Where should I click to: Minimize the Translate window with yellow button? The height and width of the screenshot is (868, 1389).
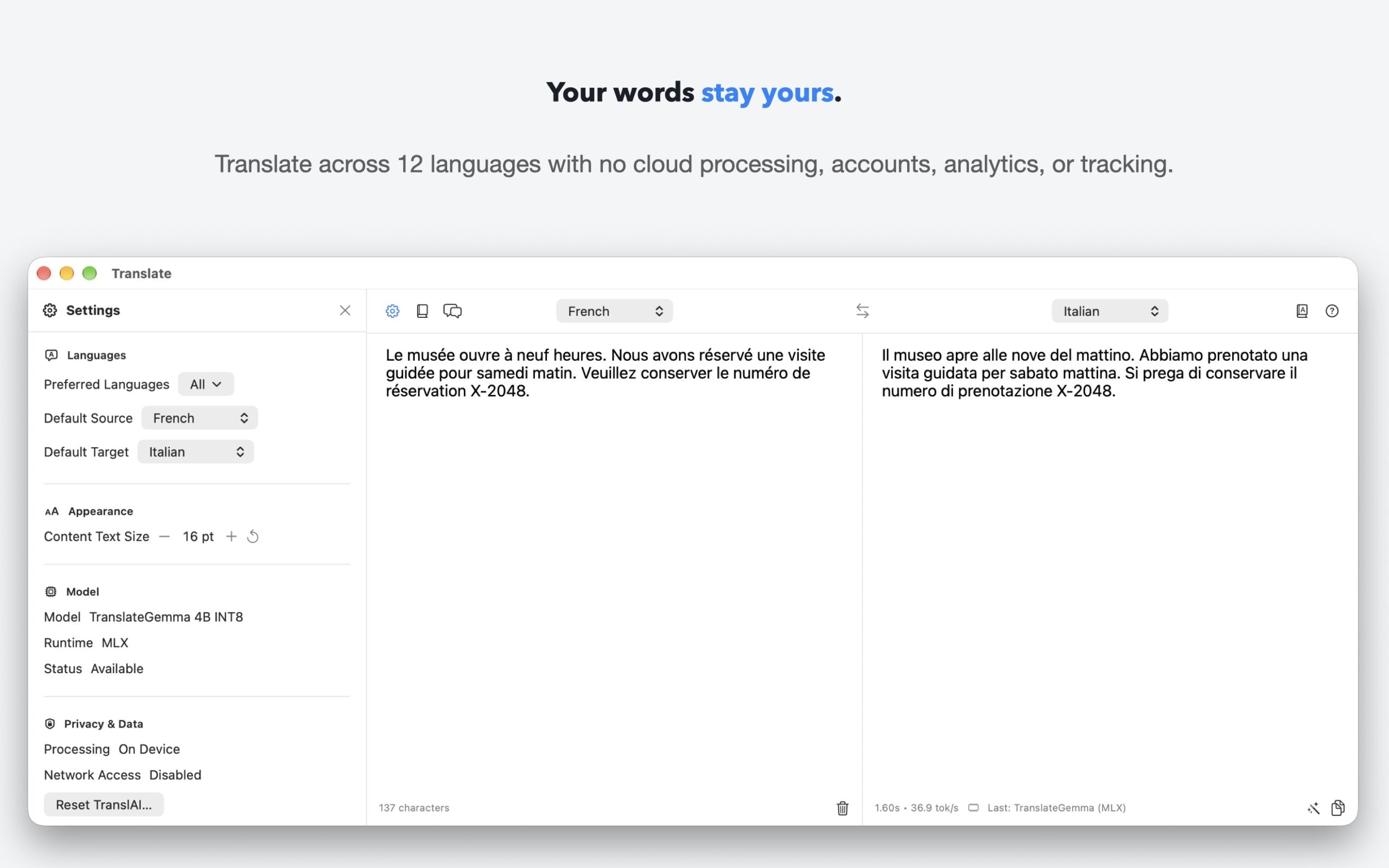click(67, 273)
